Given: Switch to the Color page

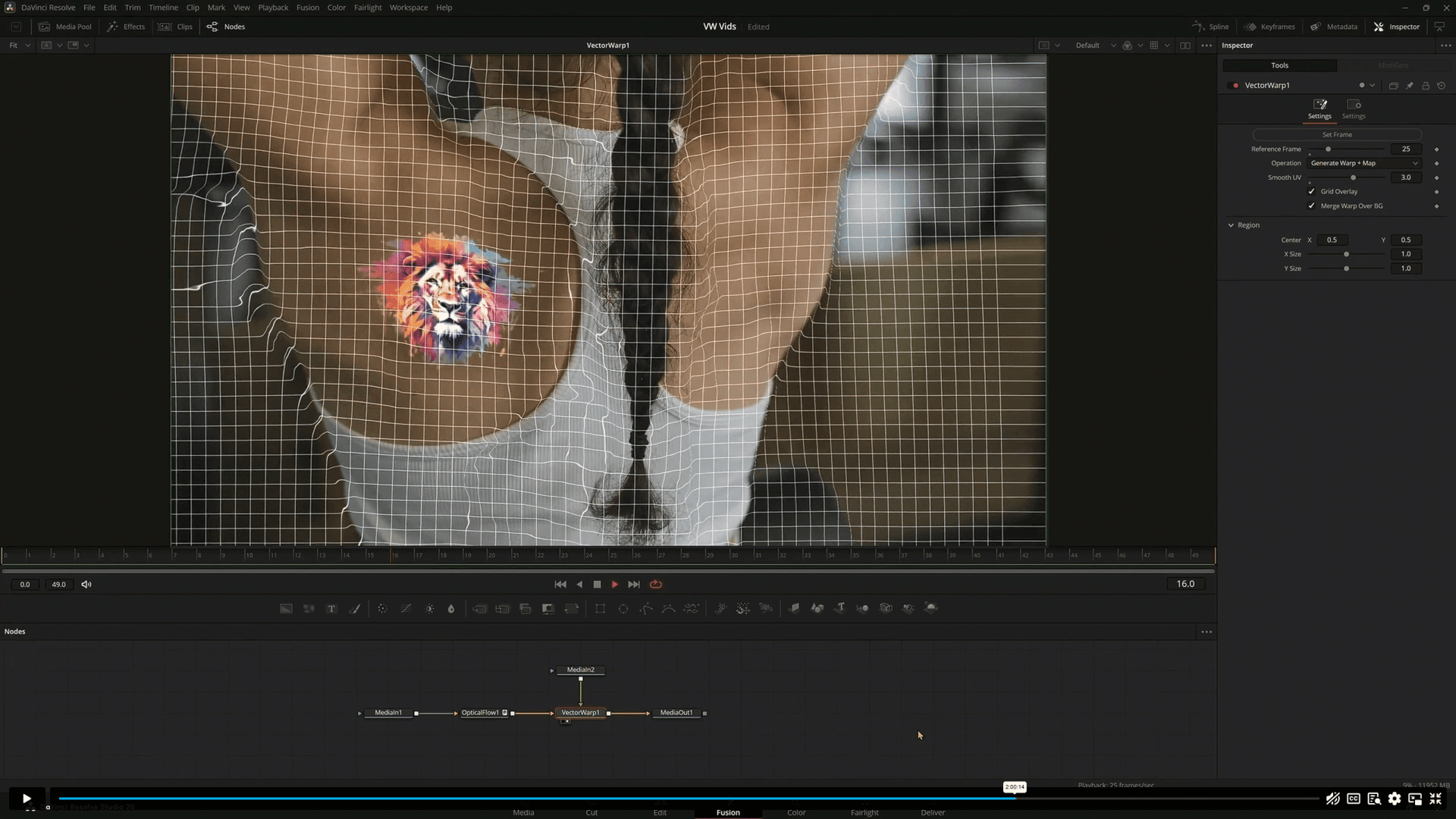Looking at the screenshot, I should pos(795,812).
